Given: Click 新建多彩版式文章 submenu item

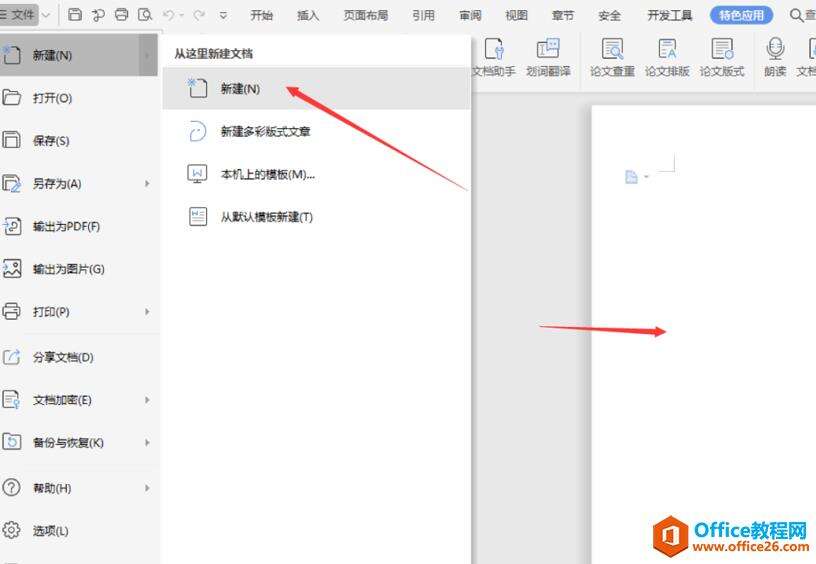Looking at the screenshot, I should 316,131.
